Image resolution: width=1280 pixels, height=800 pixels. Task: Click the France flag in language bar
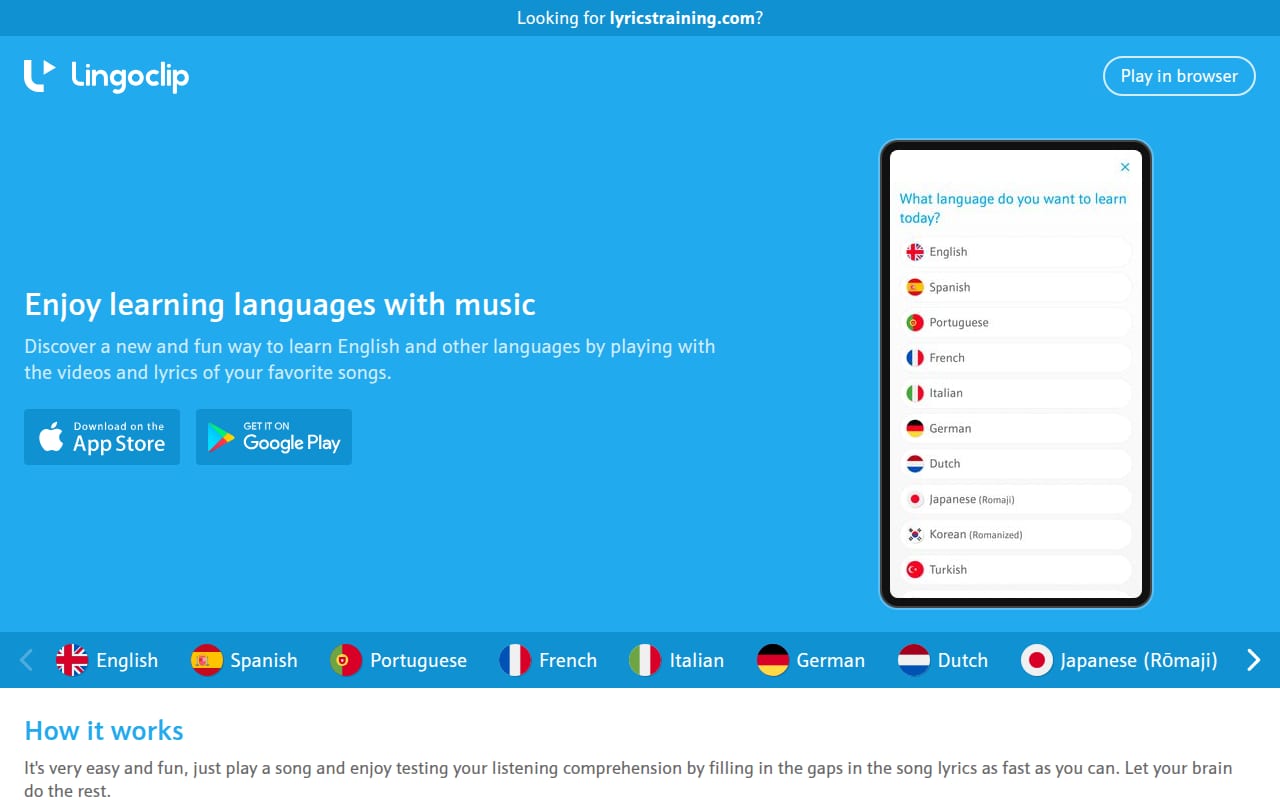(515, 660)
